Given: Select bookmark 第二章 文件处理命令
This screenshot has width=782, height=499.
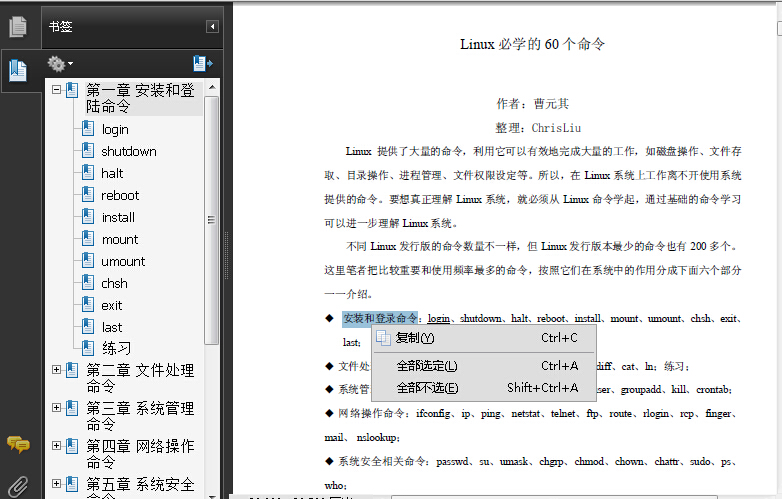Looking at the screenshot, I should (140, 378).
